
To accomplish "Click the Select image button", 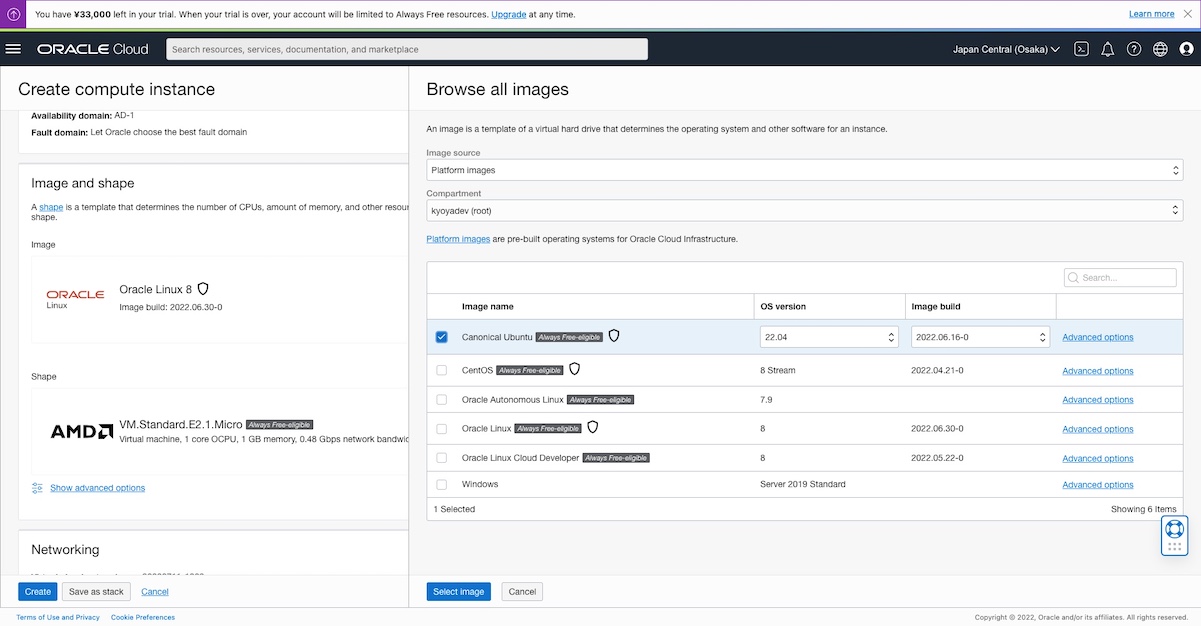I will [459, 592].
